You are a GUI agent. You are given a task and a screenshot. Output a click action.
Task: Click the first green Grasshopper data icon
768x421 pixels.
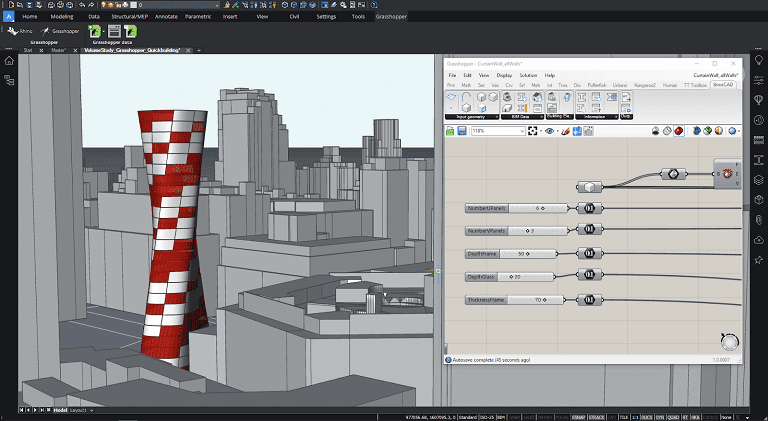click(95, 31)
